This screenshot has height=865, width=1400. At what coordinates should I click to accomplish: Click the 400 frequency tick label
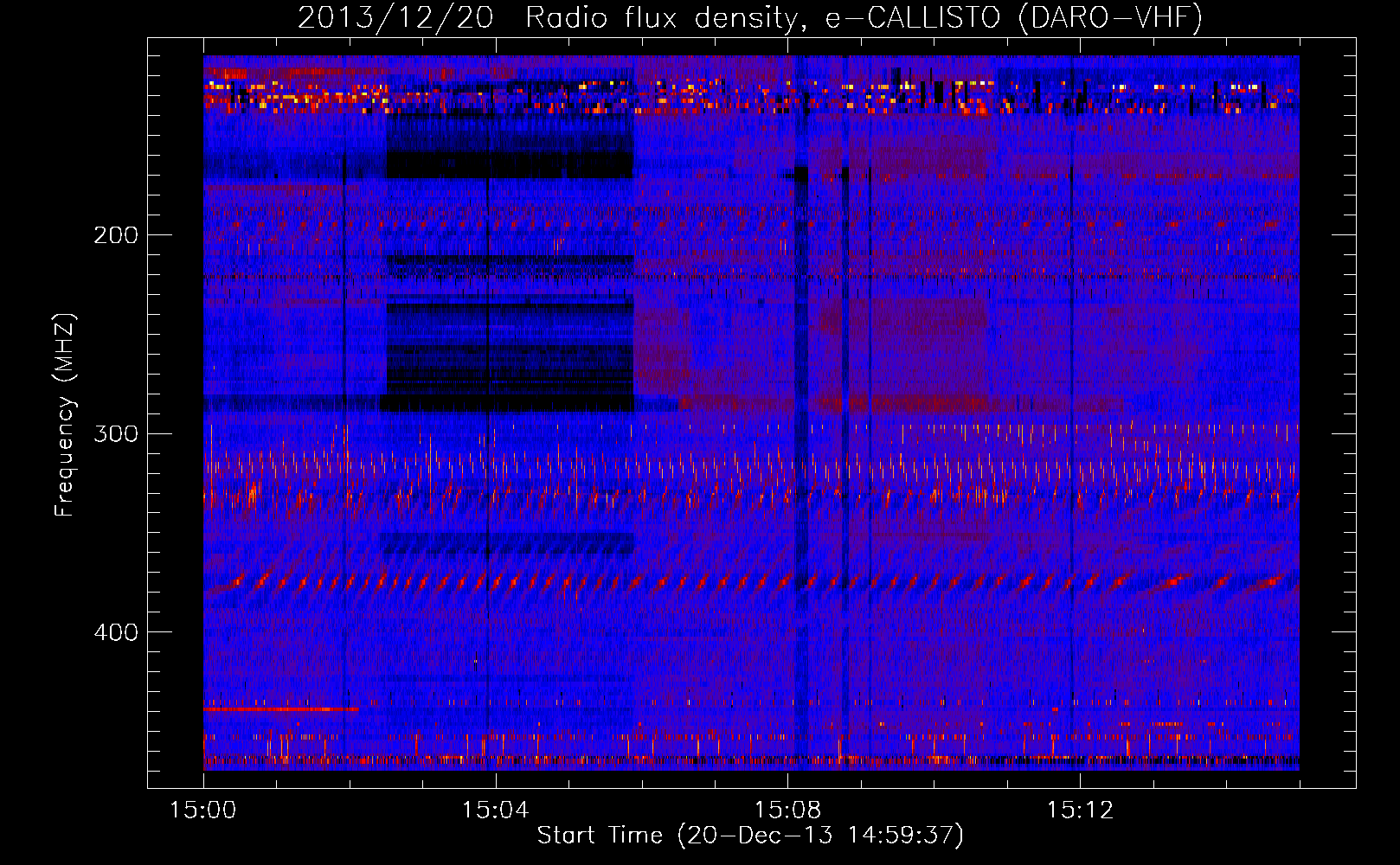(x=116, y=632)
